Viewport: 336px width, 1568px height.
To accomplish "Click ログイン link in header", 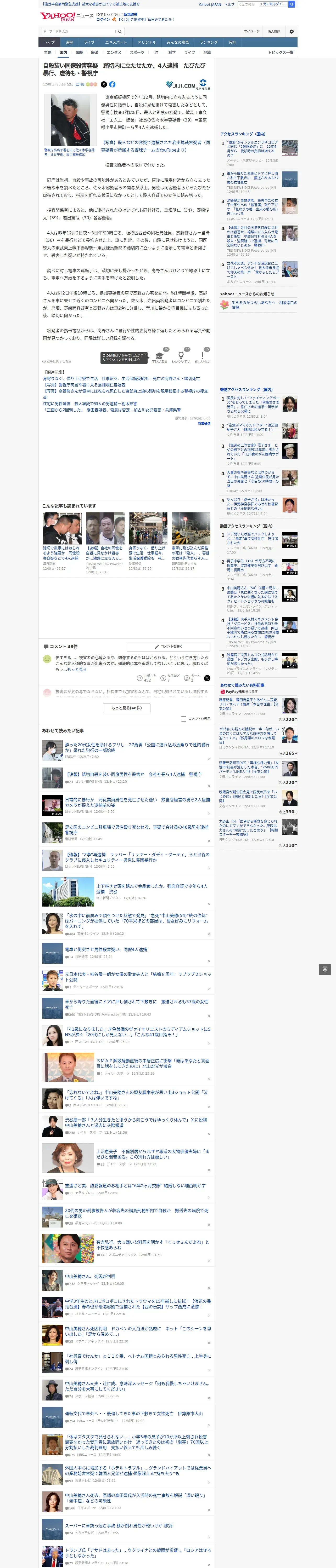I will tap(103, 20).
